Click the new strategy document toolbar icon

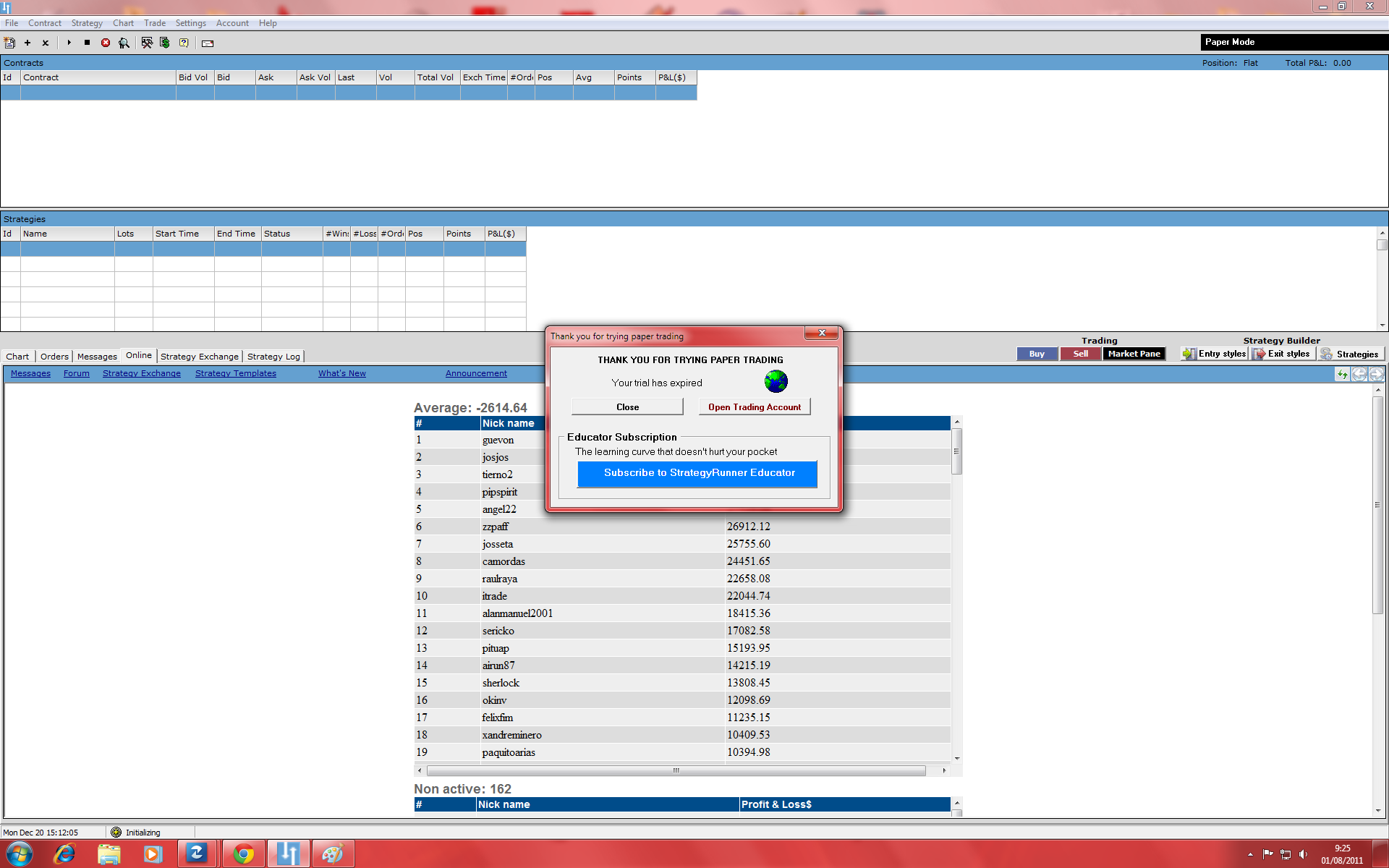(9, 43)
